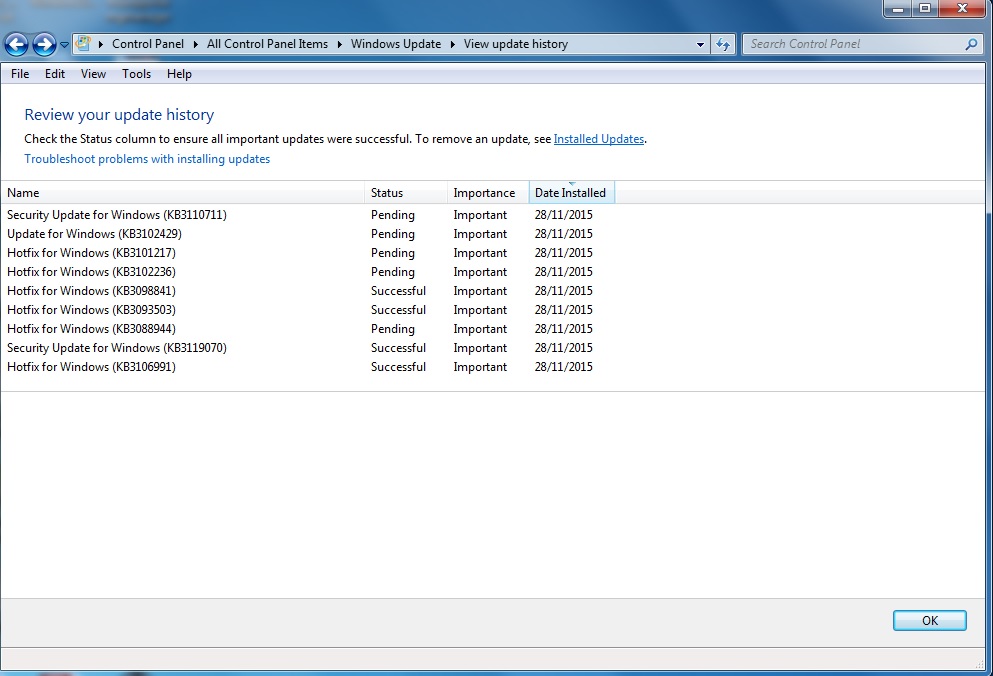Select Security Update for Windows (KB3110711)
This screenshot has width=993, height=676.
117,215
